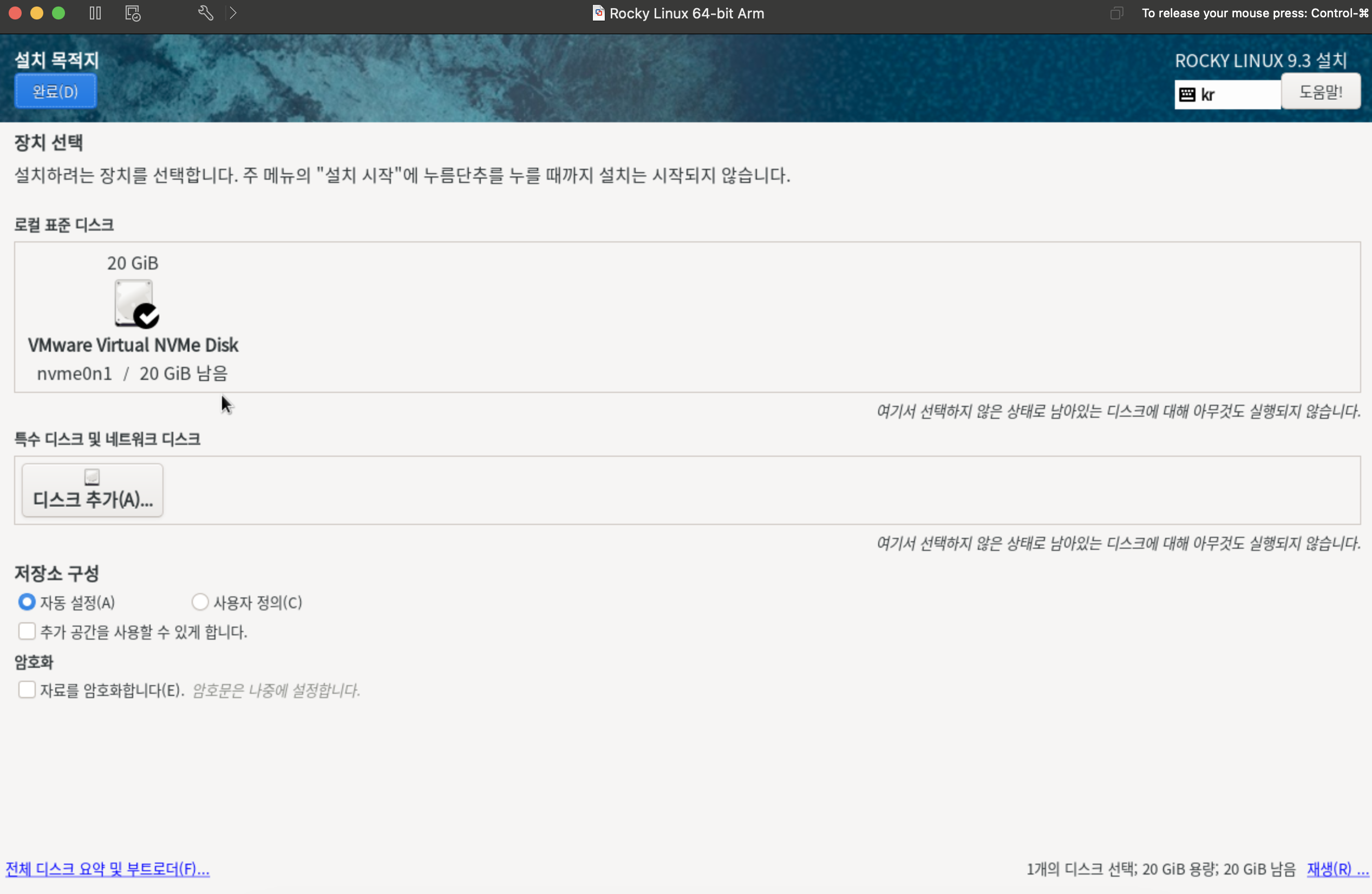Click the 설치 목적지 heading
The width and height of the screenshot is (1372, 894).
point(56,60)
